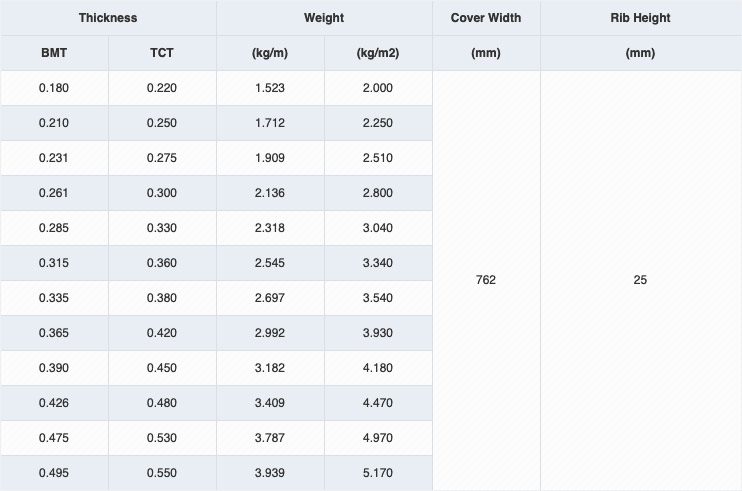Click the Cover Width (mm) unit label
This screenshot has height=491, width=742.
tap(486, 53)
